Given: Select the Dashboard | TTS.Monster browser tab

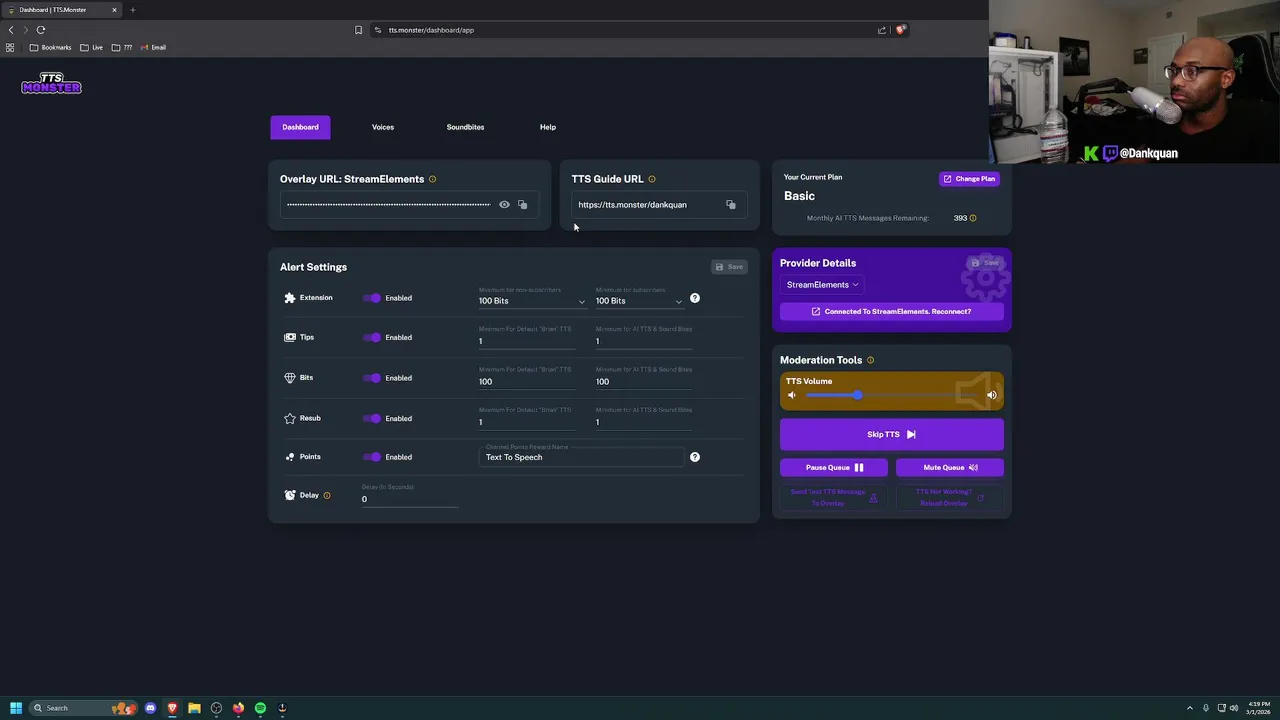Looking at the screenshot, I should [60, 10].
